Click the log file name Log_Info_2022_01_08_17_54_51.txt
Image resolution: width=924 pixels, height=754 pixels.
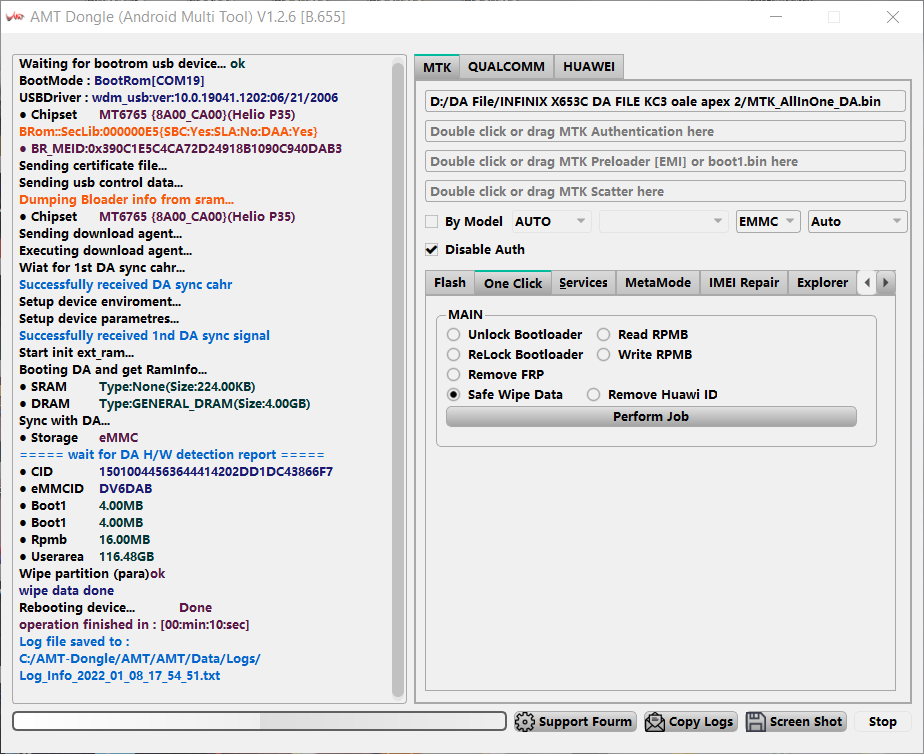[120, 676]
